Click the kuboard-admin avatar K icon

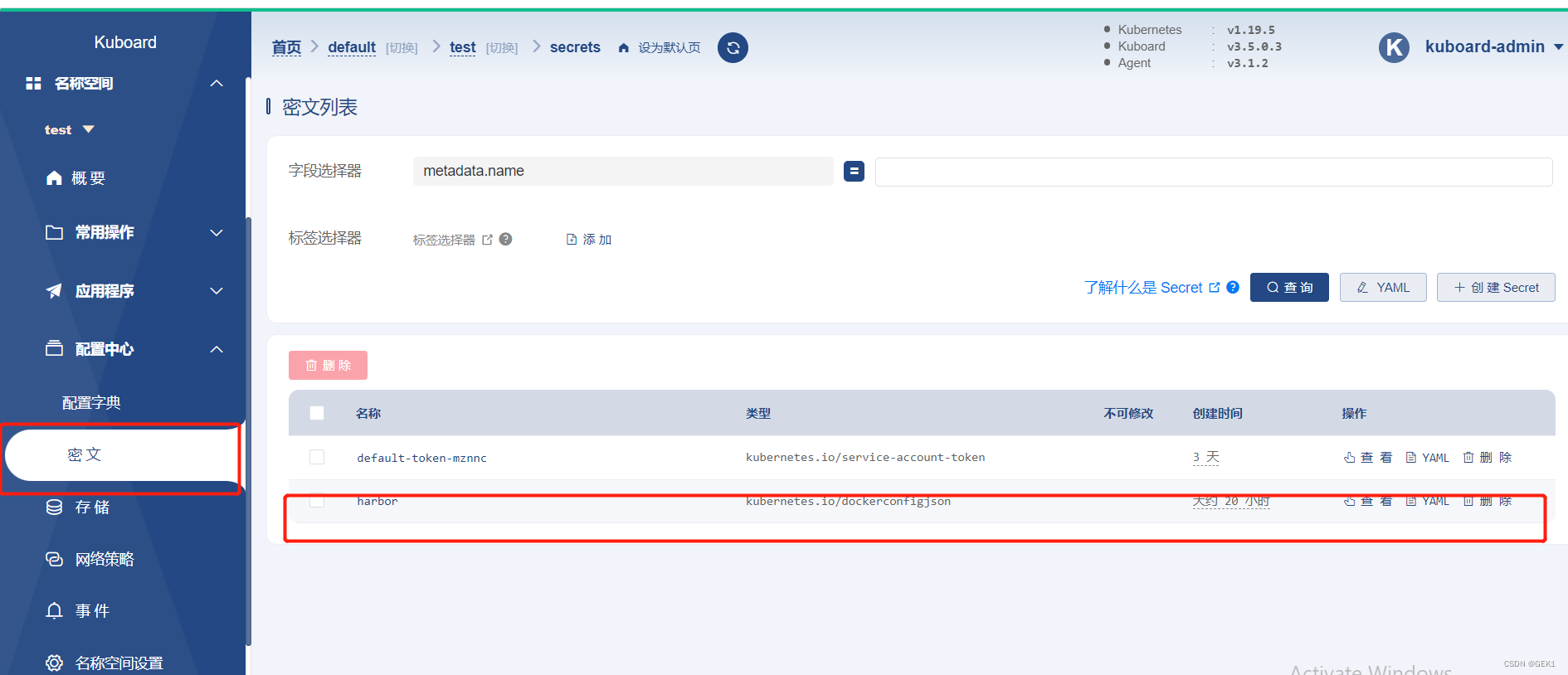[x=1394, y=47]
